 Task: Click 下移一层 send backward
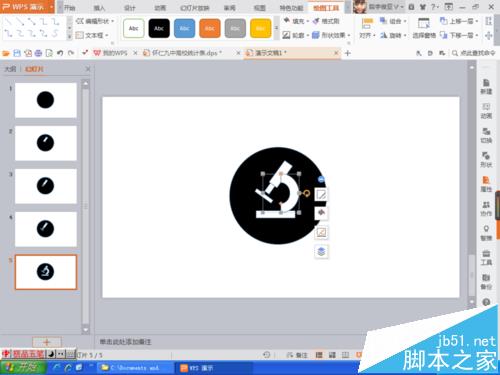click(x=459, y=35)
